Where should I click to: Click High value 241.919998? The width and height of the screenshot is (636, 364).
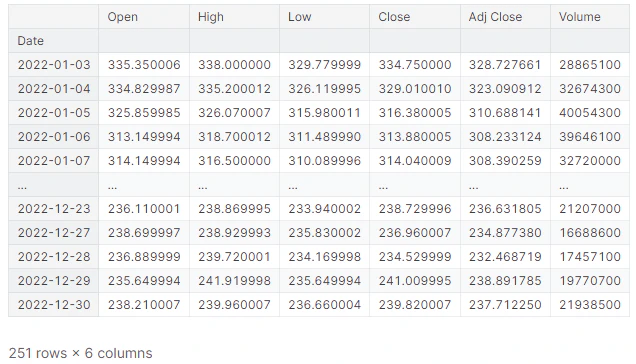point(234,280)
